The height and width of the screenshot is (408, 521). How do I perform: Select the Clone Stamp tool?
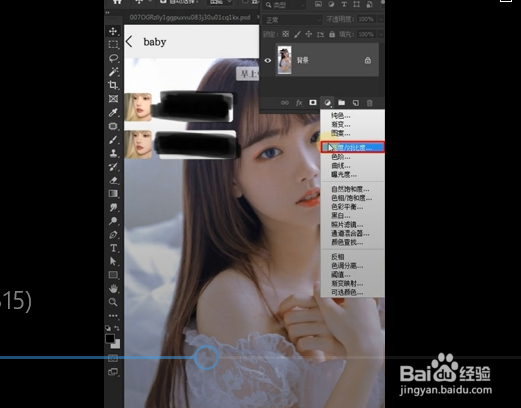click(113, 153)
